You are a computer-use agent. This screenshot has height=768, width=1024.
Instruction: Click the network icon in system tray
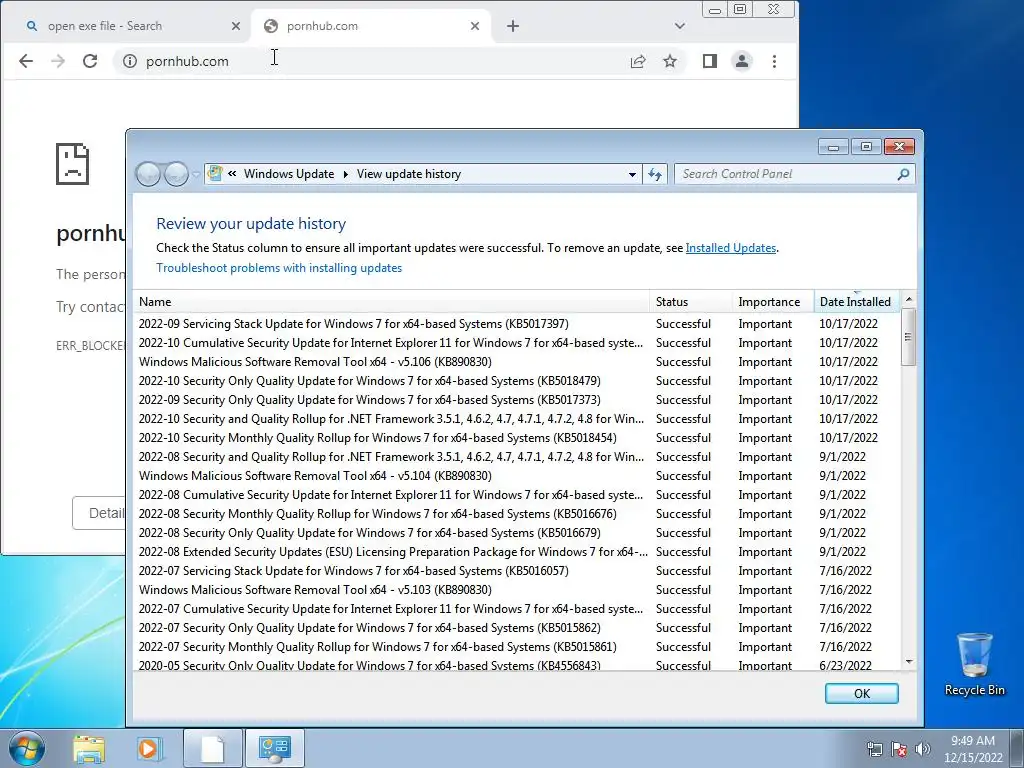[x=874, y=749]
